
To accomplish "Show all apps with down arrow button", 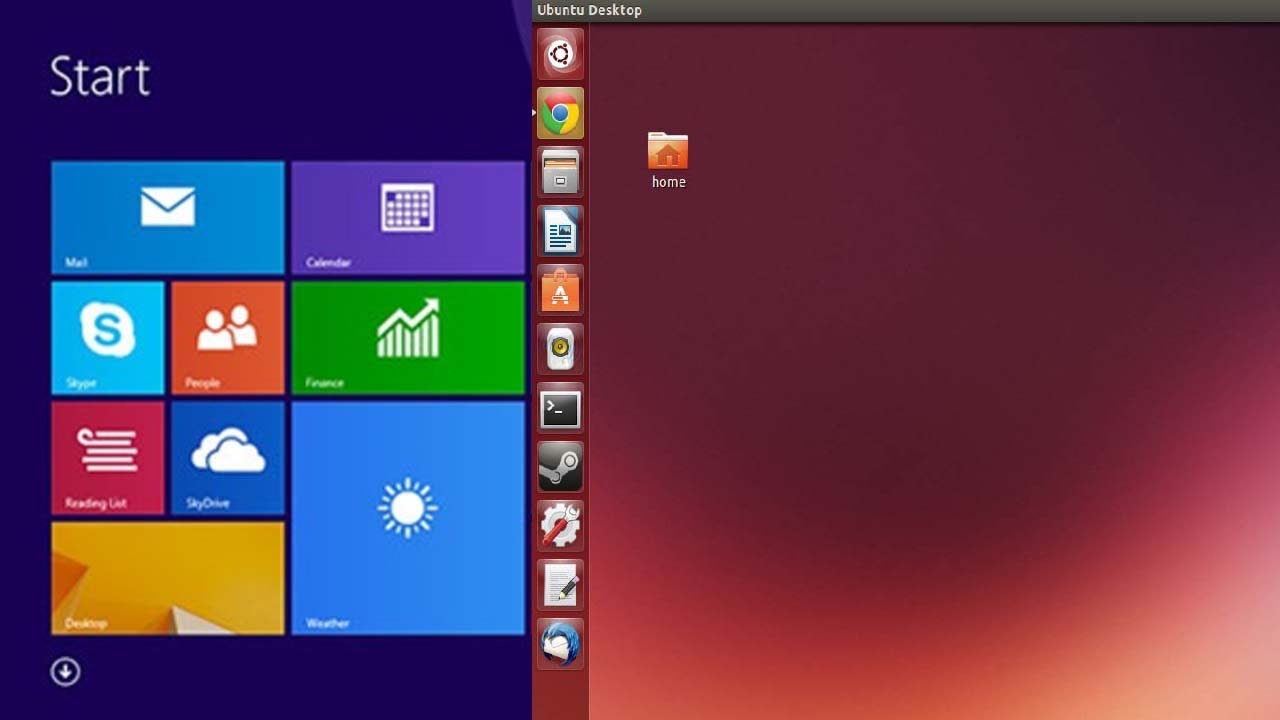I will coord(65,671).
